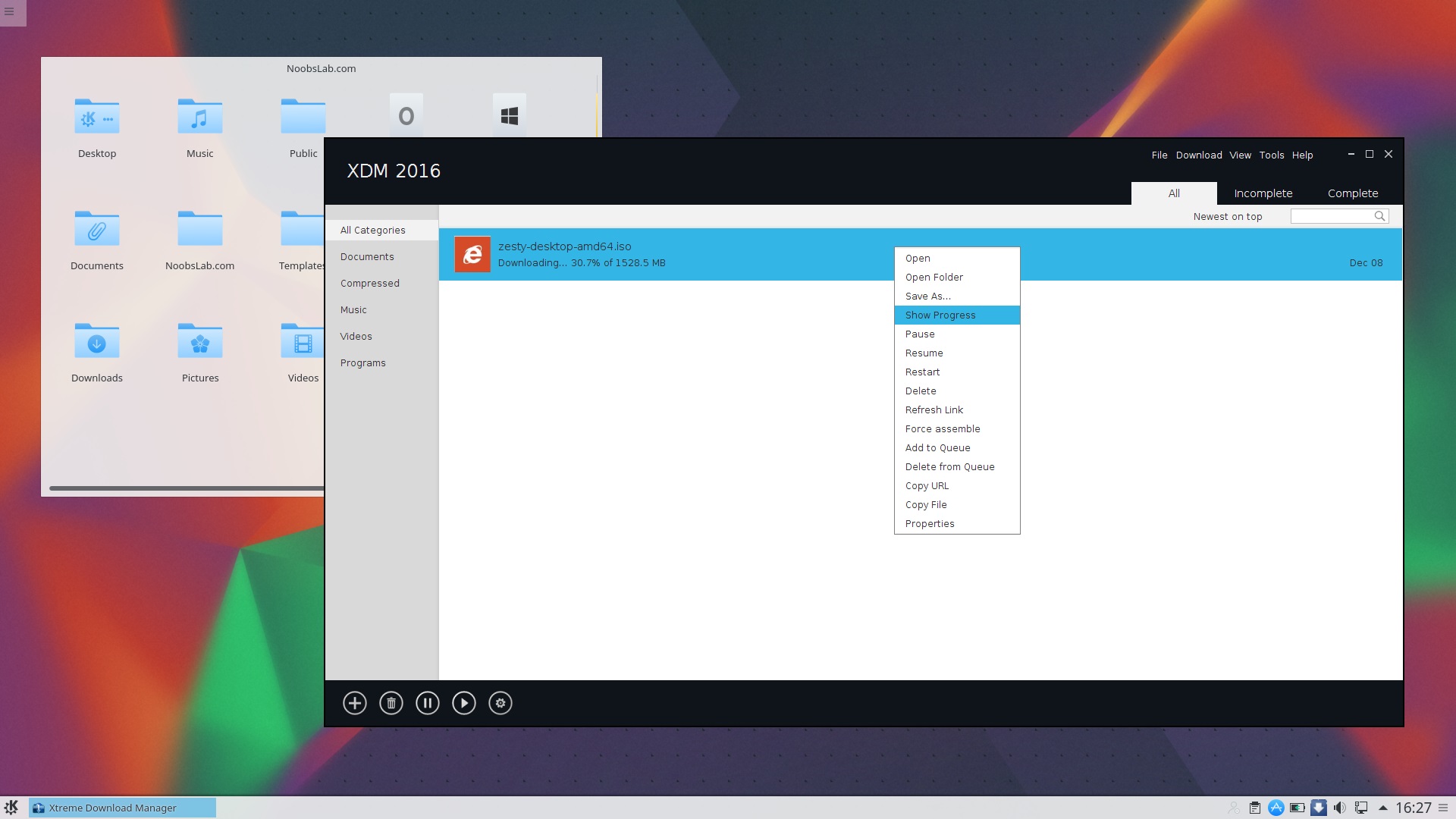The width and height of the screenshot is (1456, 819).
Task: Switch to the Incomplete tab
Action: pos(1263,193)
